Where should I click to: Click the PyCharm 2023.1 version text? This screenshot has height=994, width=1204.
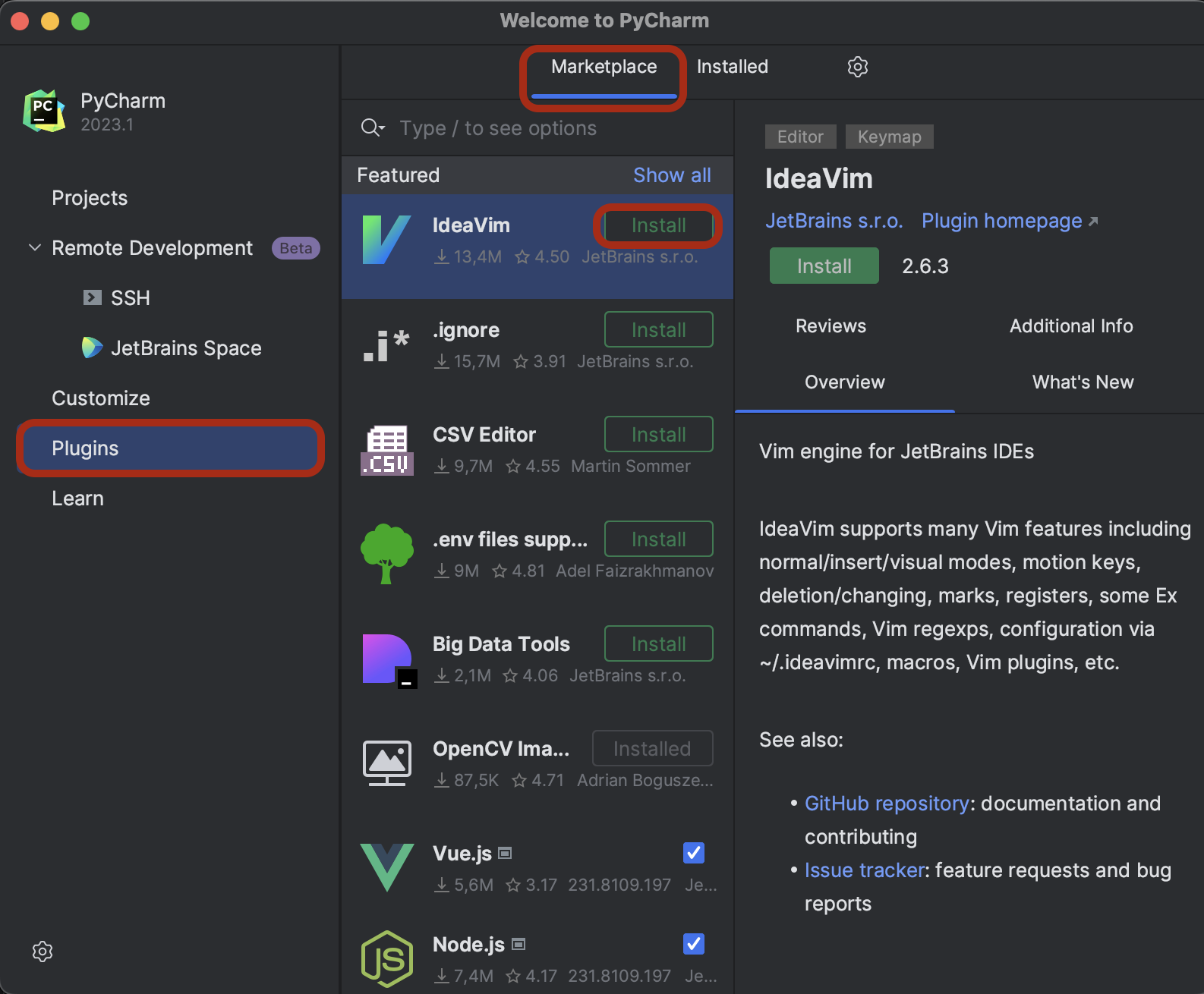click(x=107, y=124)
